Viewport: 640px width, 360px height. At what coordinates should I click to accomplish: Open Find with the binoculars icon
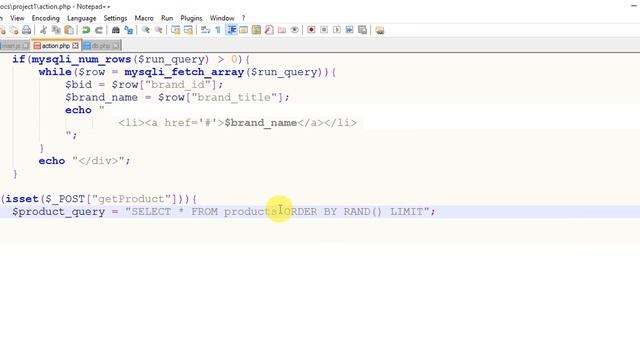116,30
